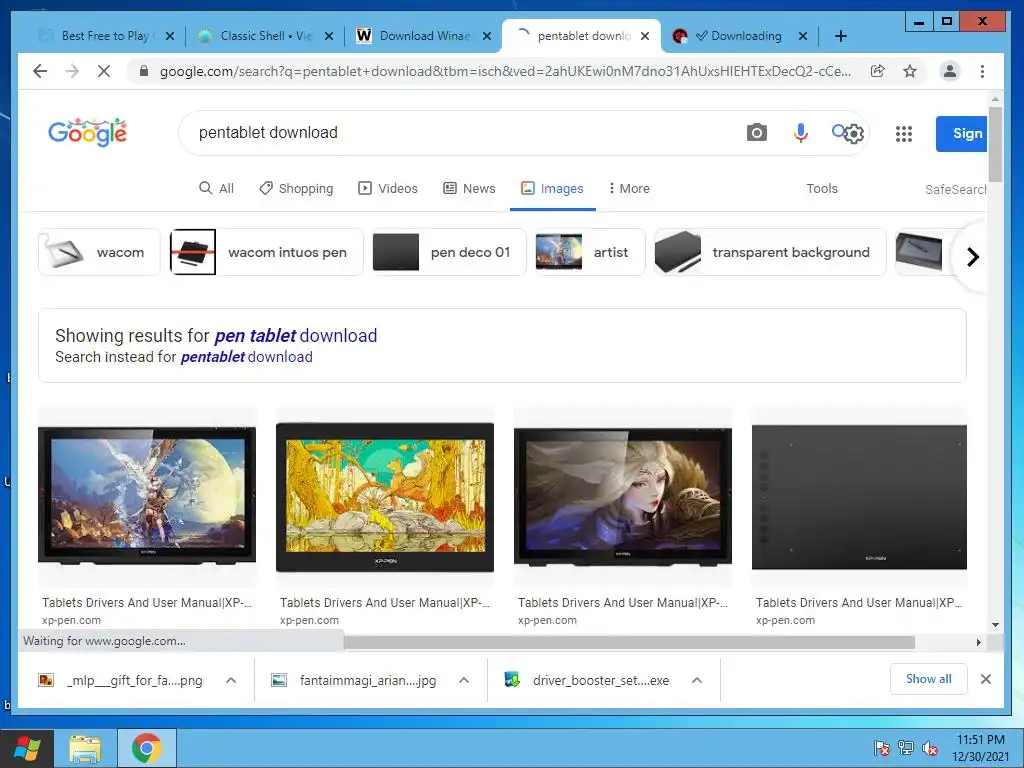The width and height of the screenshot is (1024, 768).
Task: Select the News search filter
Action: [470, 189]
